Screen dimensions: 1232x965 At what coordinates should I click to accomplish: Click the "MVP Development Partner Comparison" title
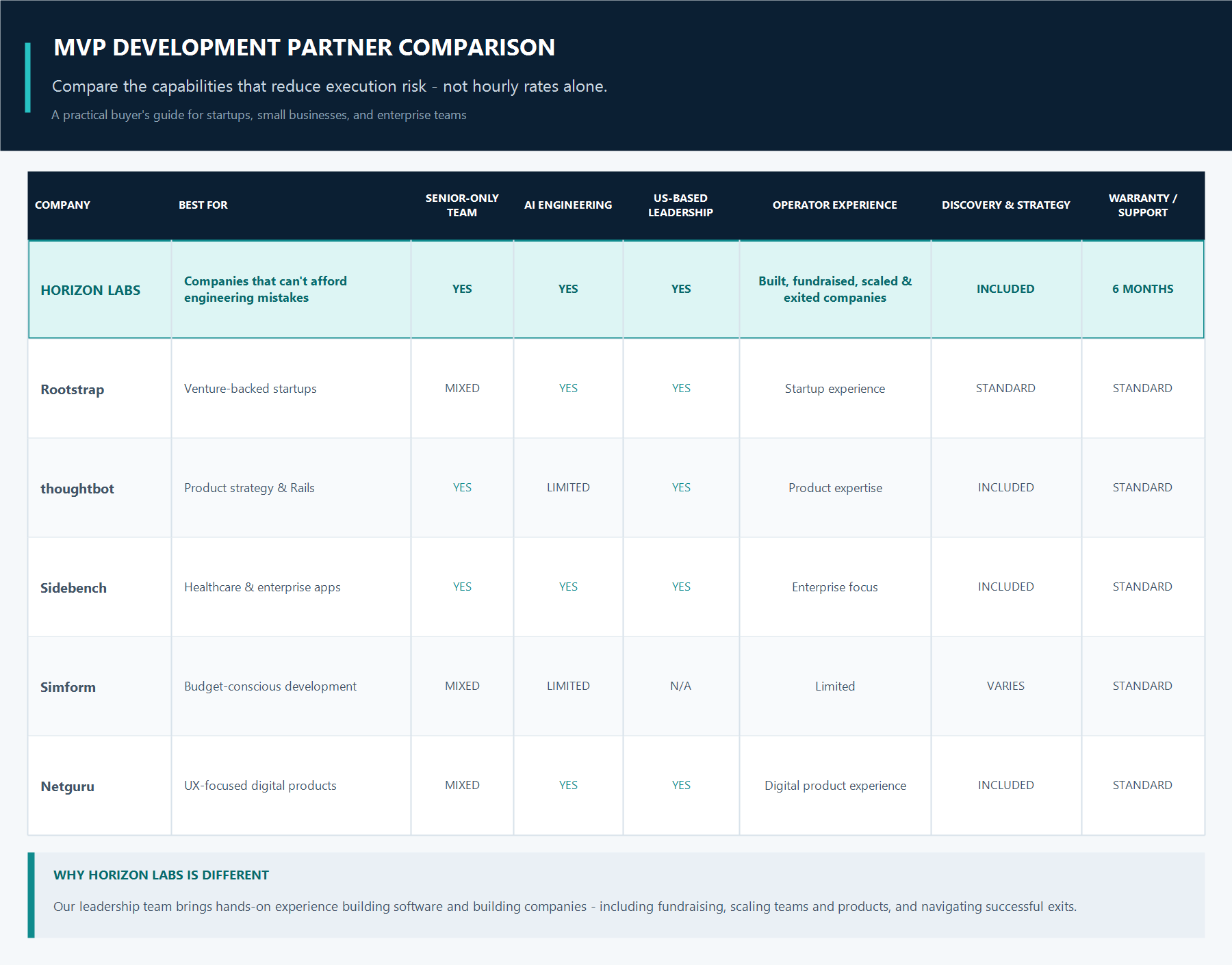304,47
